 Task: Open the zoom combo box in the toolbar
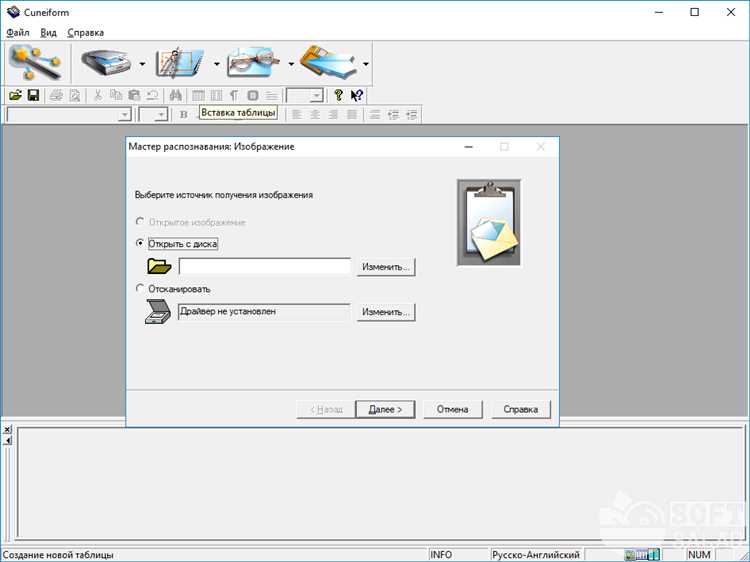point(304,96)
